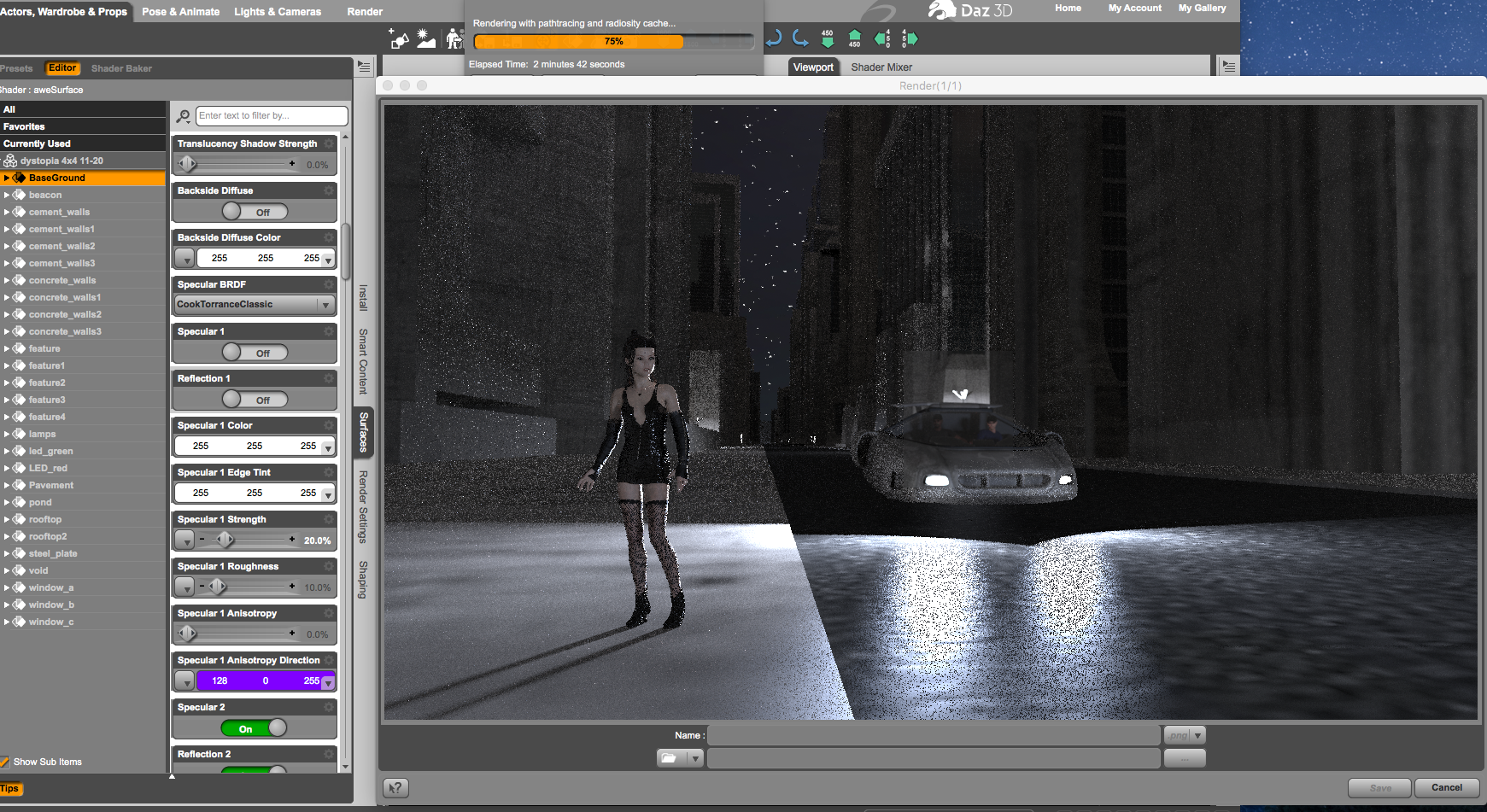Viewport: 1487px width, 812px height.
Task: Open the Translucency Shadow Strength gear settings
Action: [329, 143]
